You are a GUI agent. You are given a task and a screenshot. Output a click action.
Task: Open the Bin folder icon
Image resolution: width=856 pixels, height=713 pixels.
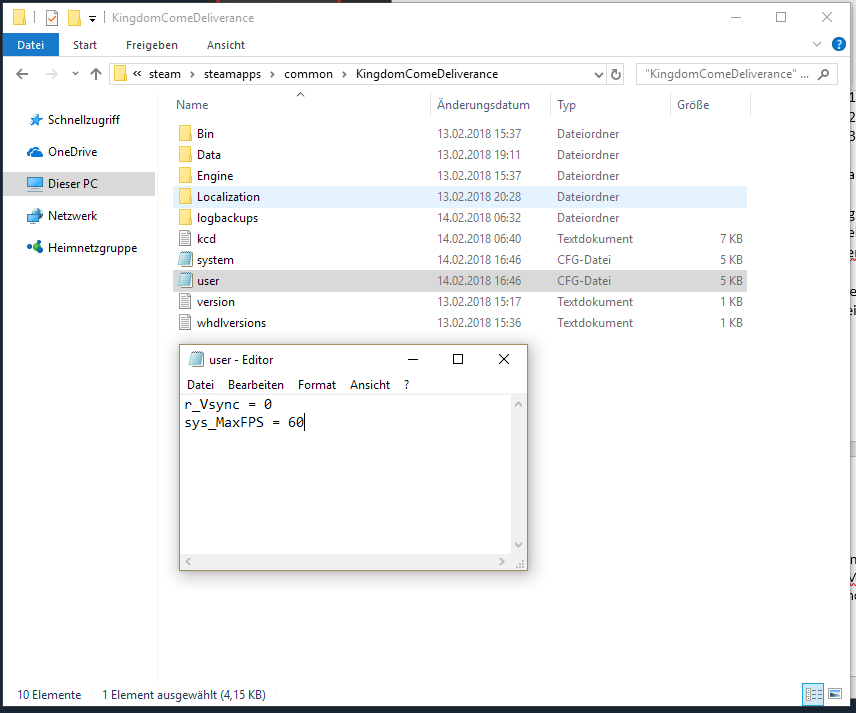186,134
